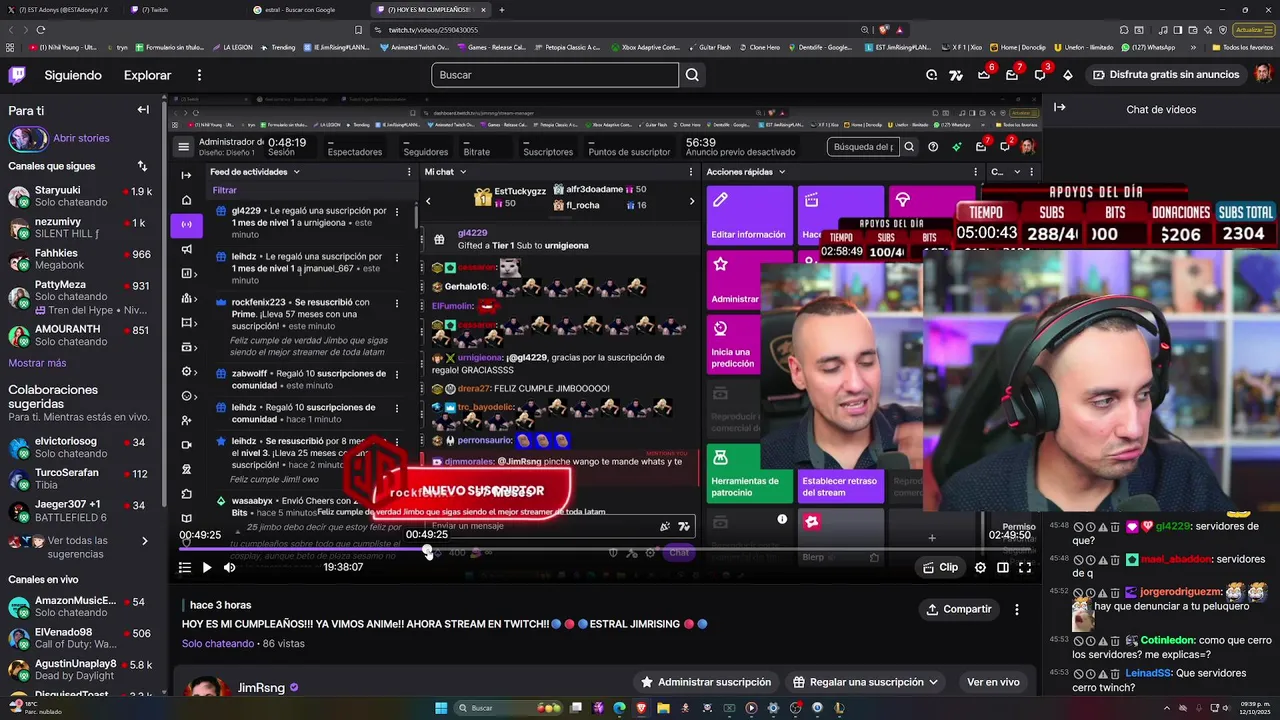Open the LA LEGION bookmark
The width and height of the screenshot is (1280, 720).
coord(232,47)
